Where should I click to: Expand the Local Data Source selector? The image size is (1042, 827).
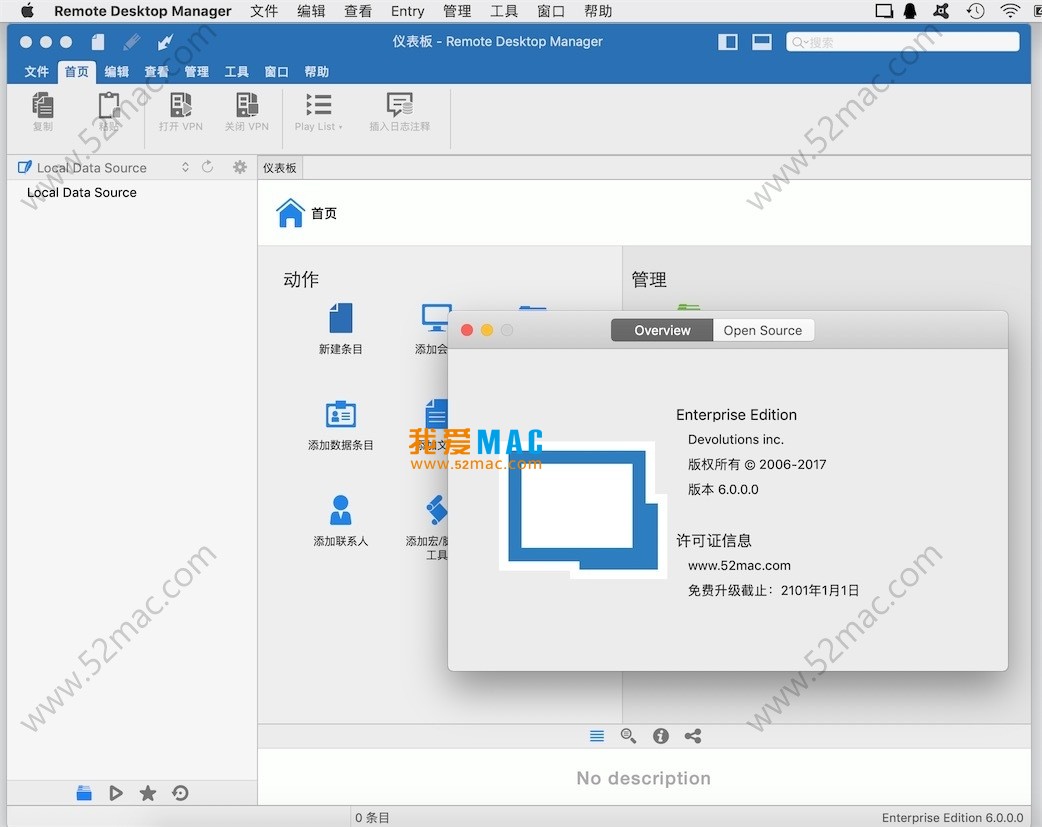[185, 167]
